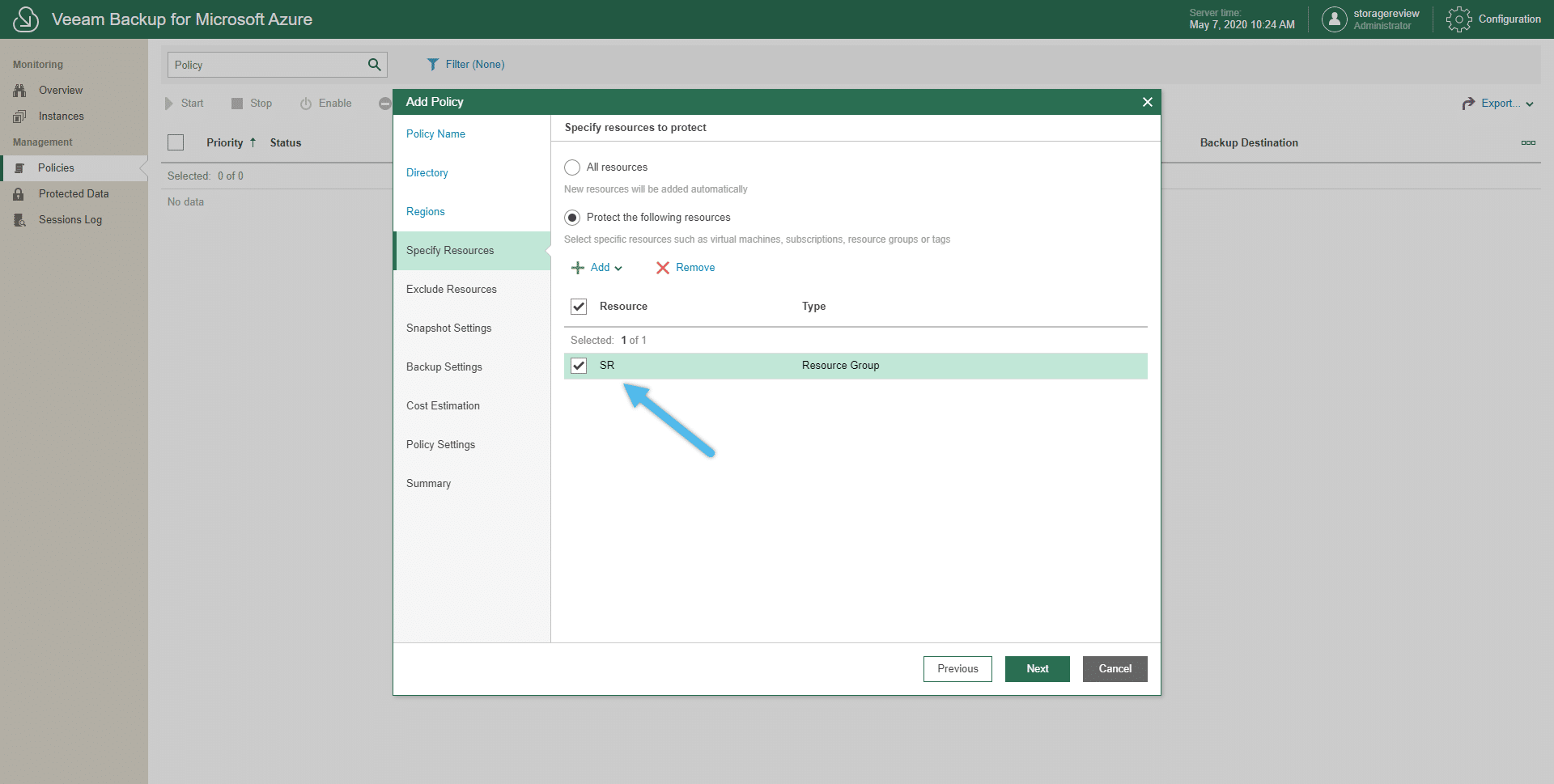Select Protect the following resources radio
This screenshot has width=1554, height=784.
click(x=572, y=218)
